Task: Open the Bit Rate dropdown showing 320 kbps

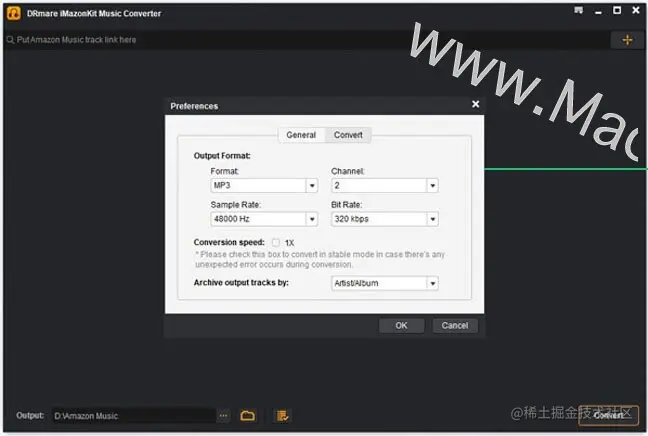Action: (x=384, y=219)
